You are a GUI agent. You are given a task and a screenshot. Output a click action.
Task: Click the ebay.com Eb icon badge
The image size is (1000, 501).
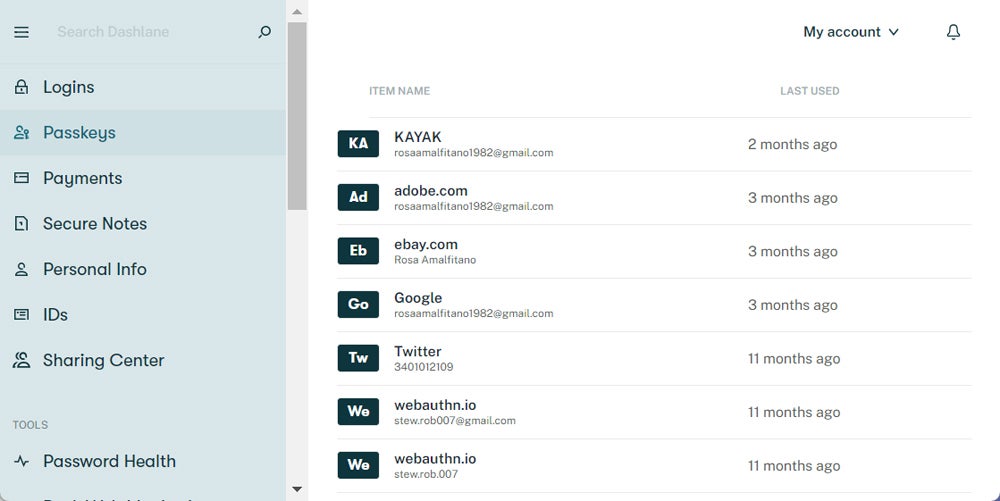click(x=358, y=251)
